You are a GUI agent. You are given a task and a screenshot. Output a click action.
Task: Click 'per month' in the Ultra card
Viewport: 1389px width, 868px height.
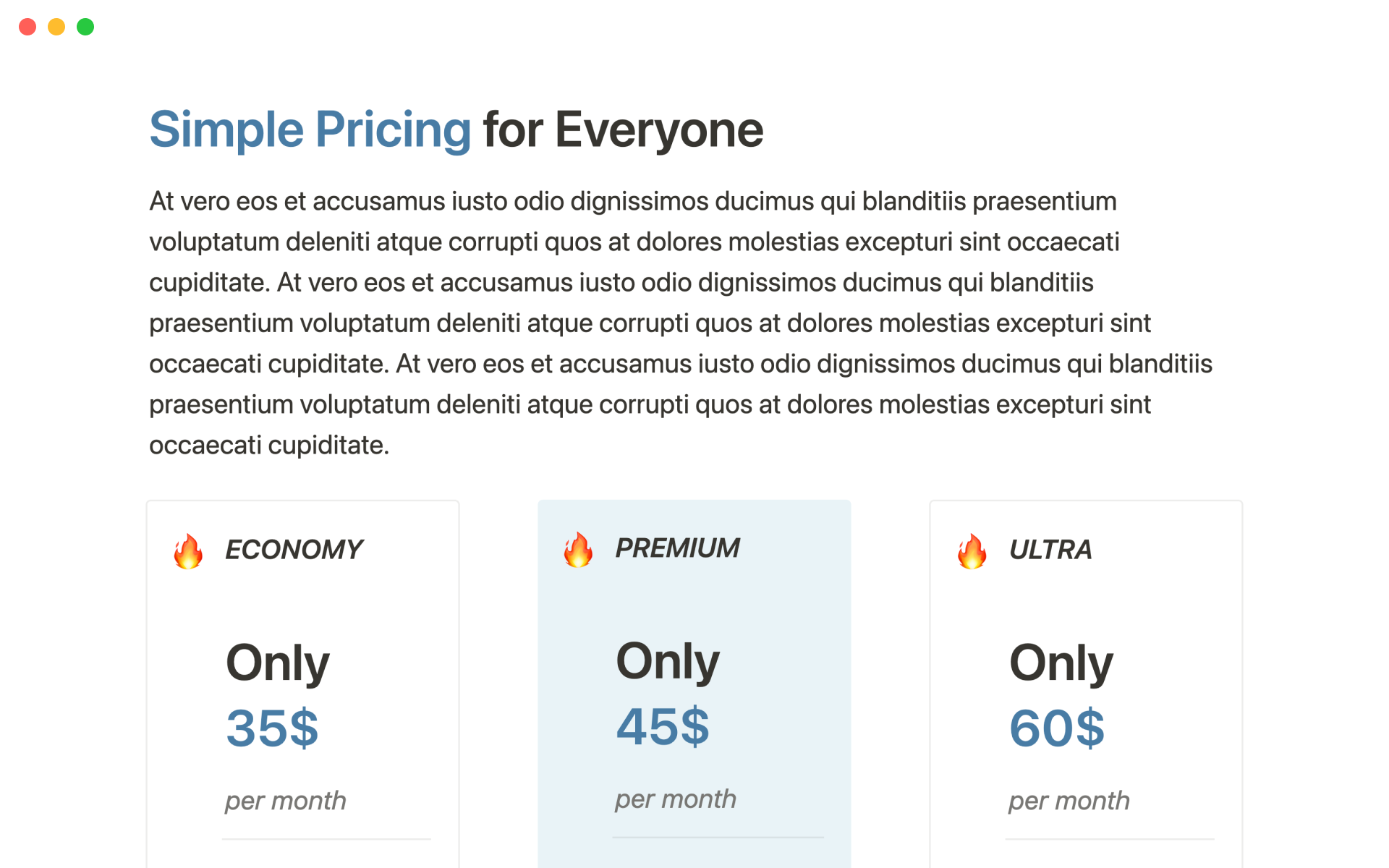[x=1069, y=801]
